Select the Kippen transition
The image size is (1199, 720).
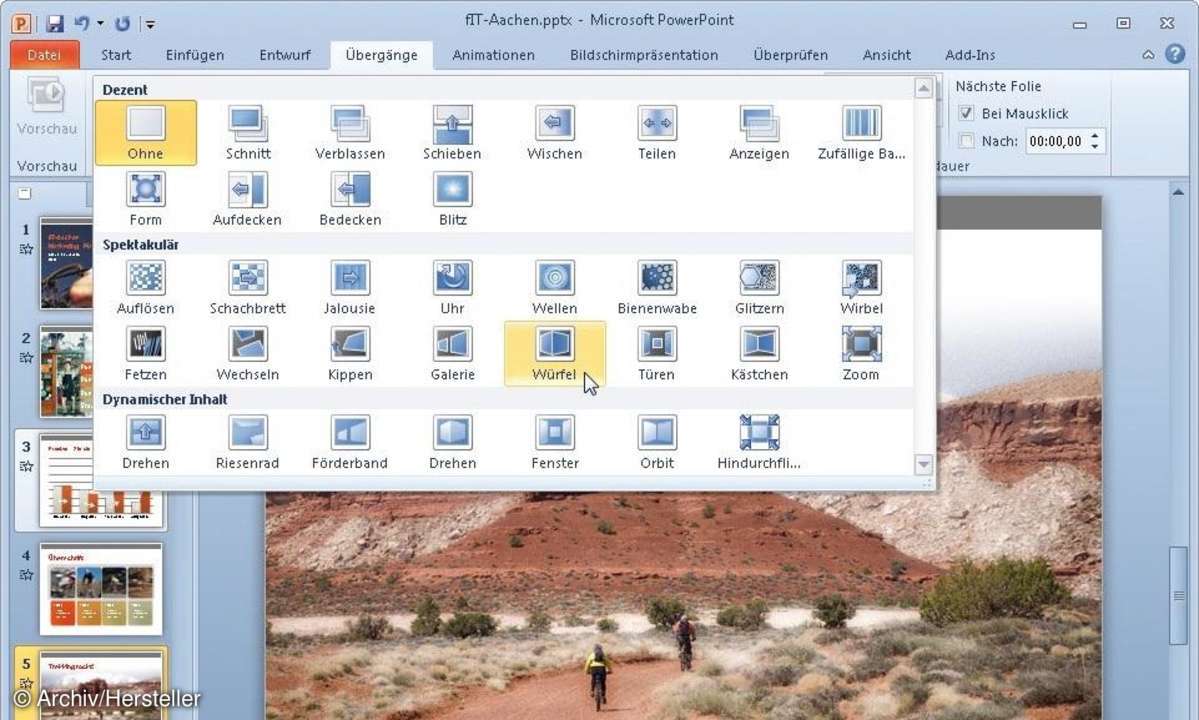click(x=350, y=354)
